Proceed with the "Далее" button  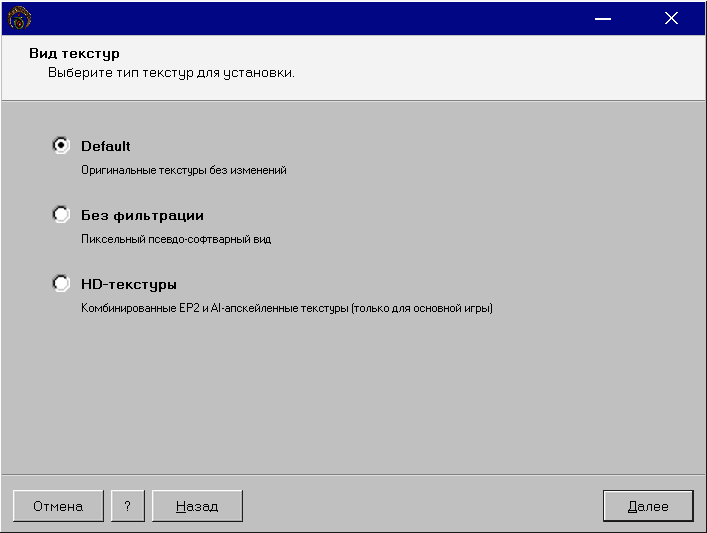coord(648,506)
